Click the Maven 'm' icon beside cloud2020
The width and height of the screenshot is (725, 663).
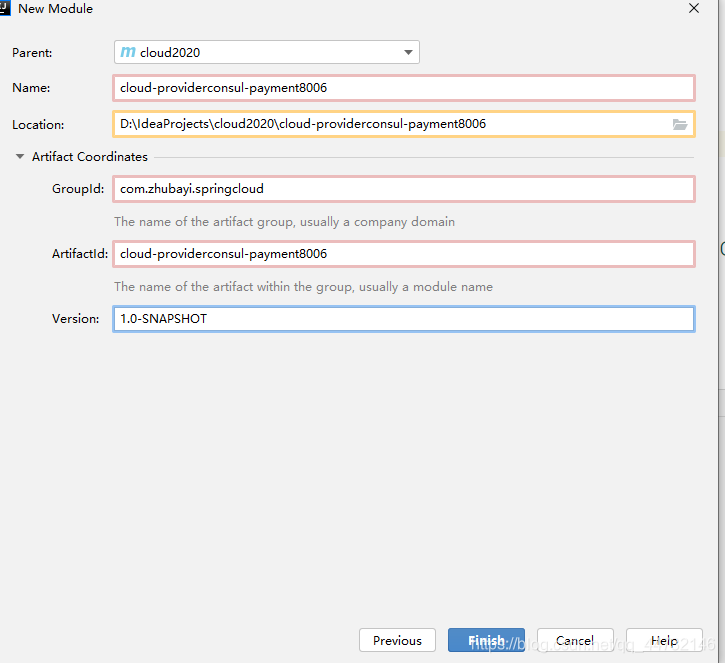[128, 52]
